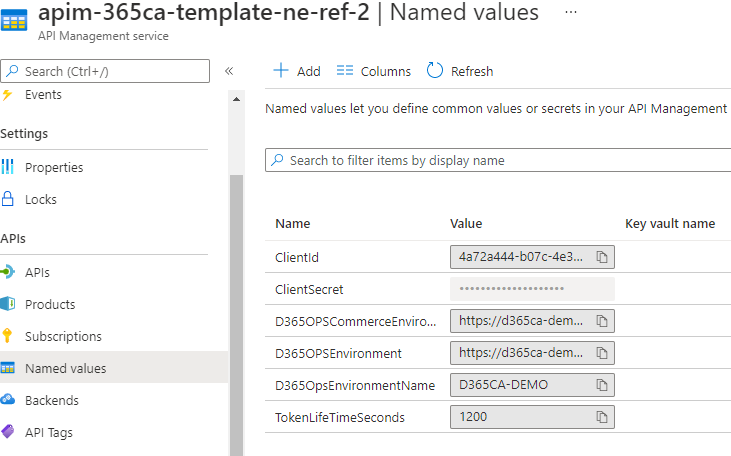Screen dimensions: 731x456
Task: Copy the D365CA-DEMO value
Action: point(602,385)
